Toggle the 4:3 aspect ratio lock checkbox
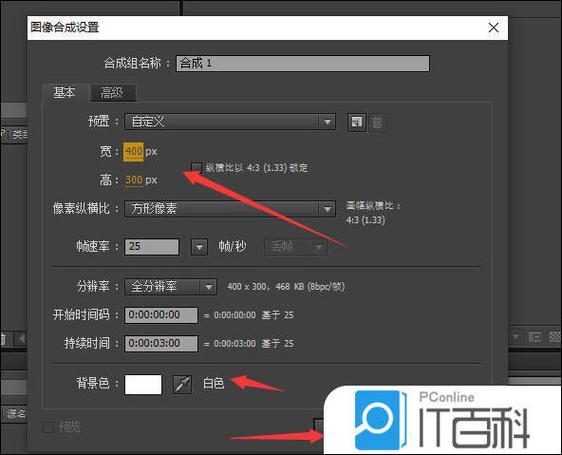Screen dimensions: 562x455 (x=196, y=167)
